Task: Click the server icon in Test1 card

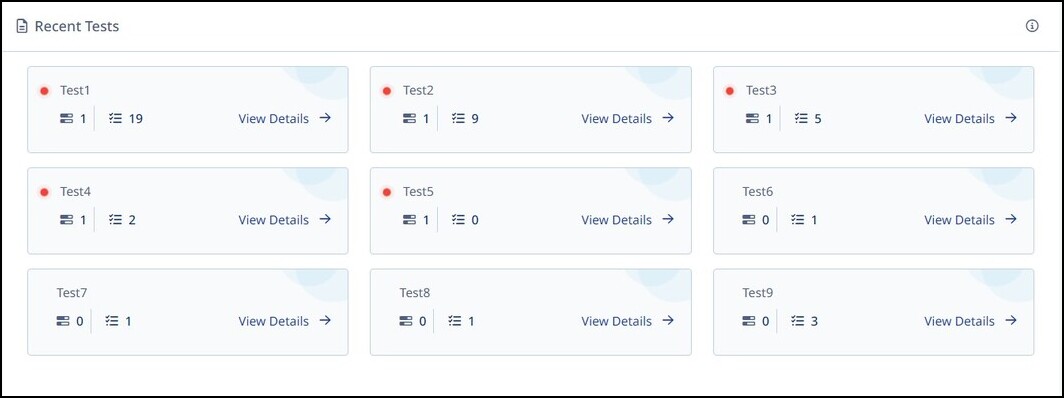Action: coord(66,119)
